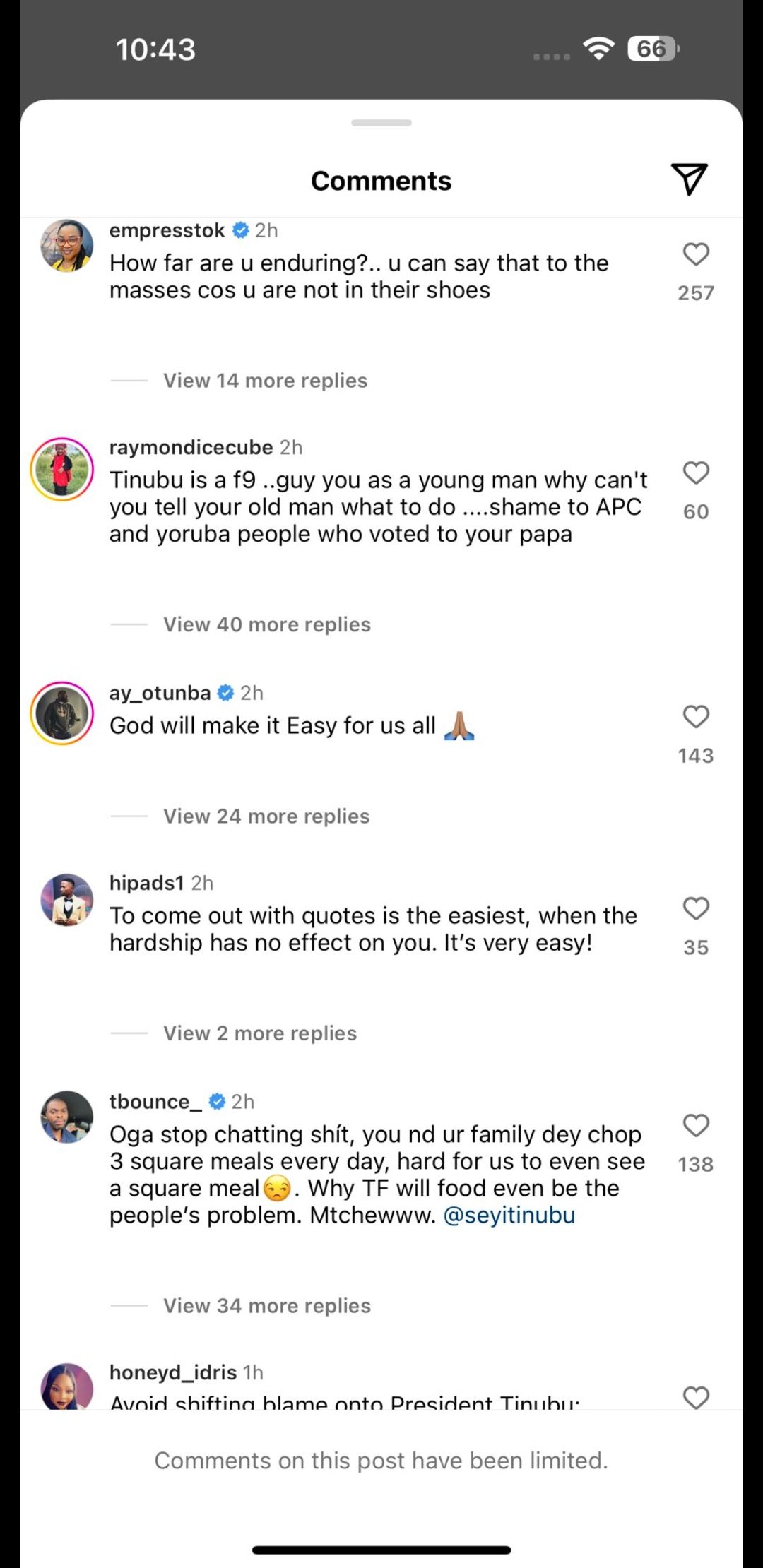Image resolution: width=763 pixels, height=1568 pixels.
Task: Like raymondicecube's comment with the heart
Action: pos(696,473)
